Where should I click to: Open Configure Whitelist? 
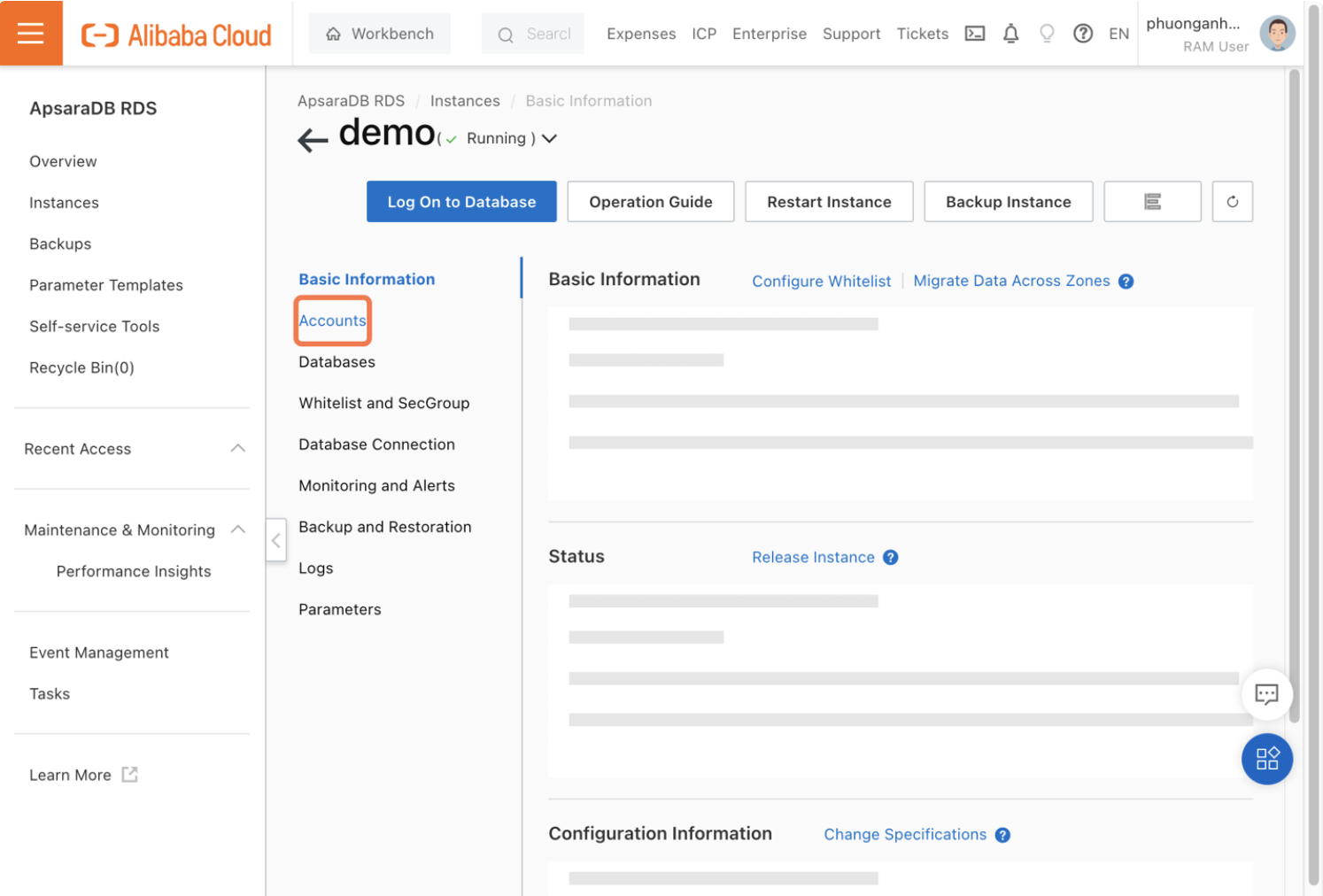click(x=821, y=281)
